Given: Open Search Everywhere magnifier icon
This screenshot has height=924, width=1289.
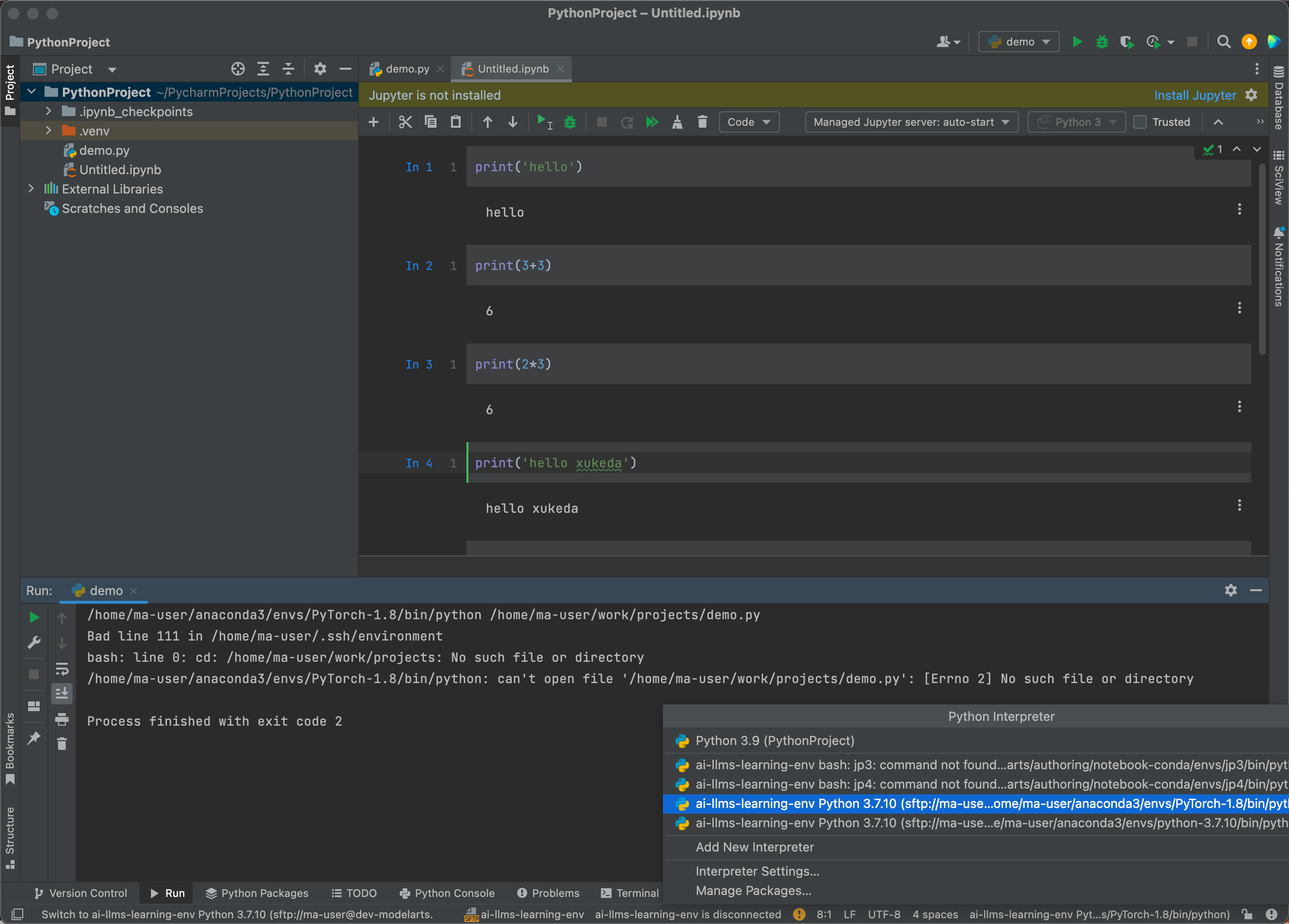Looking at the screenshot, I should point(1224,42).
